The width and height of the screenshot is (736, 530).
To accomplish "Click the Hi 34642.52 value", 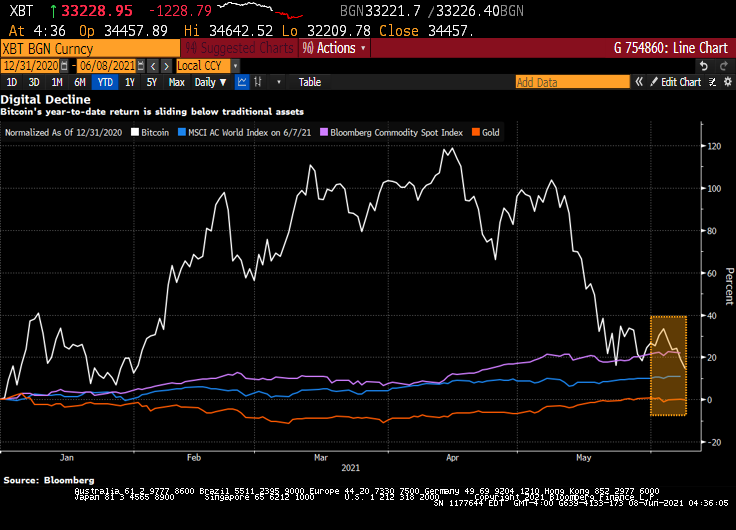I will coord(229,31).
